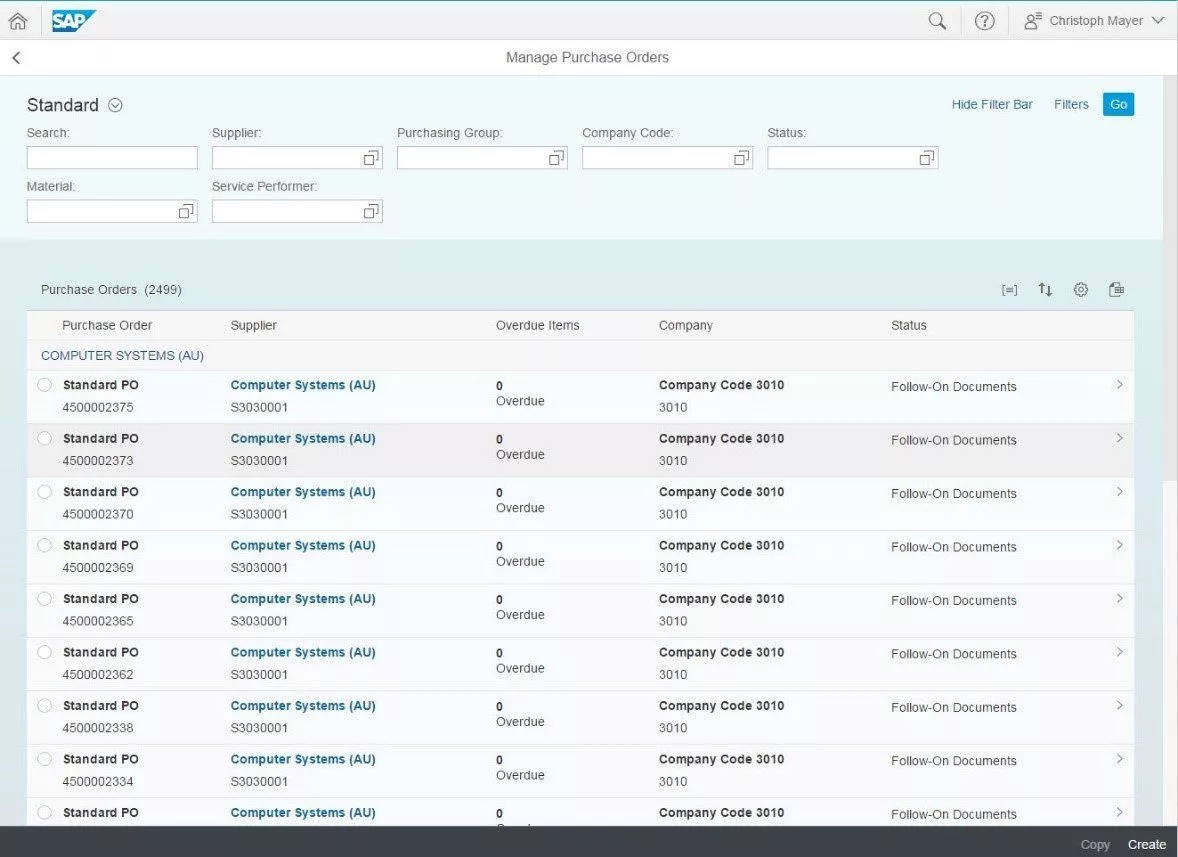
Task: Open details arrow for PO 4500002375
Action: coord(1119,385)
